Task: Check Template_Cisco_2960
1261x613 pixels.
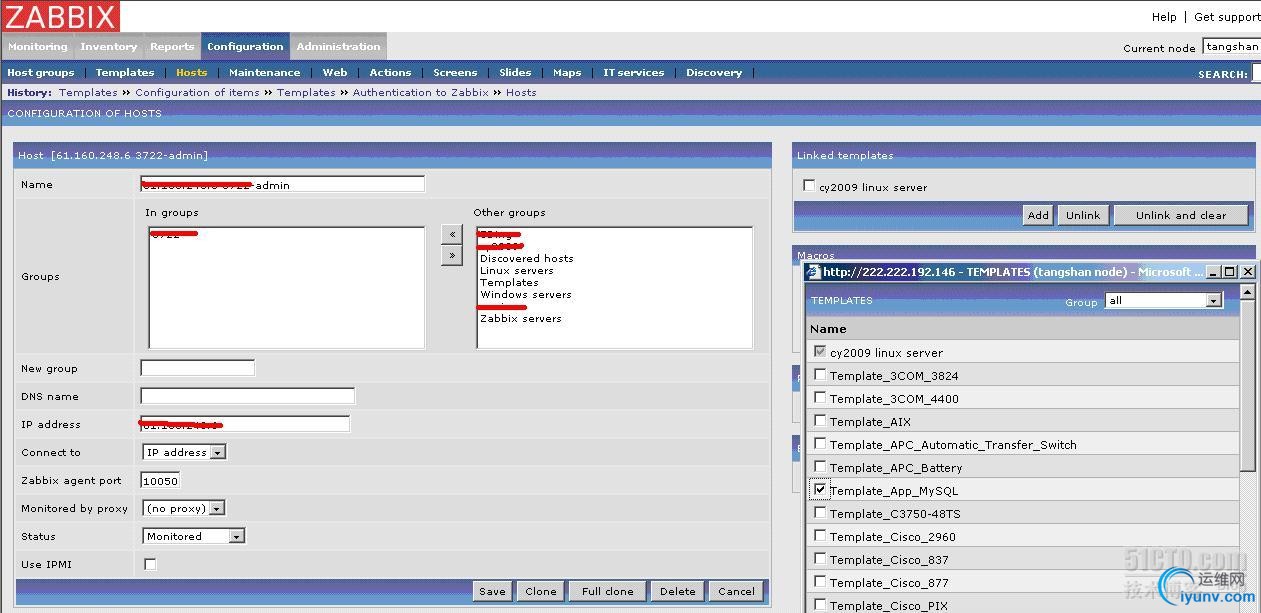Action: [820, 536]
